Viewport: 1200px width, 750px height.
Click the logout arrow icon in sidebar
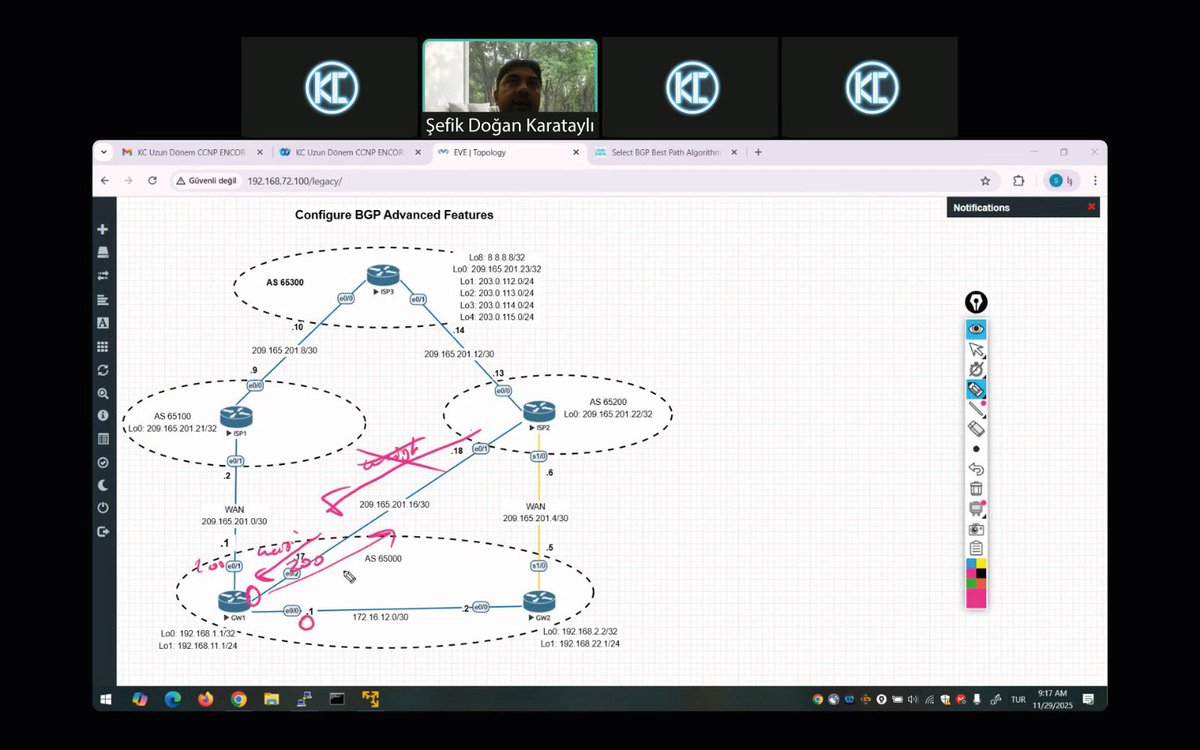point(103,532)
